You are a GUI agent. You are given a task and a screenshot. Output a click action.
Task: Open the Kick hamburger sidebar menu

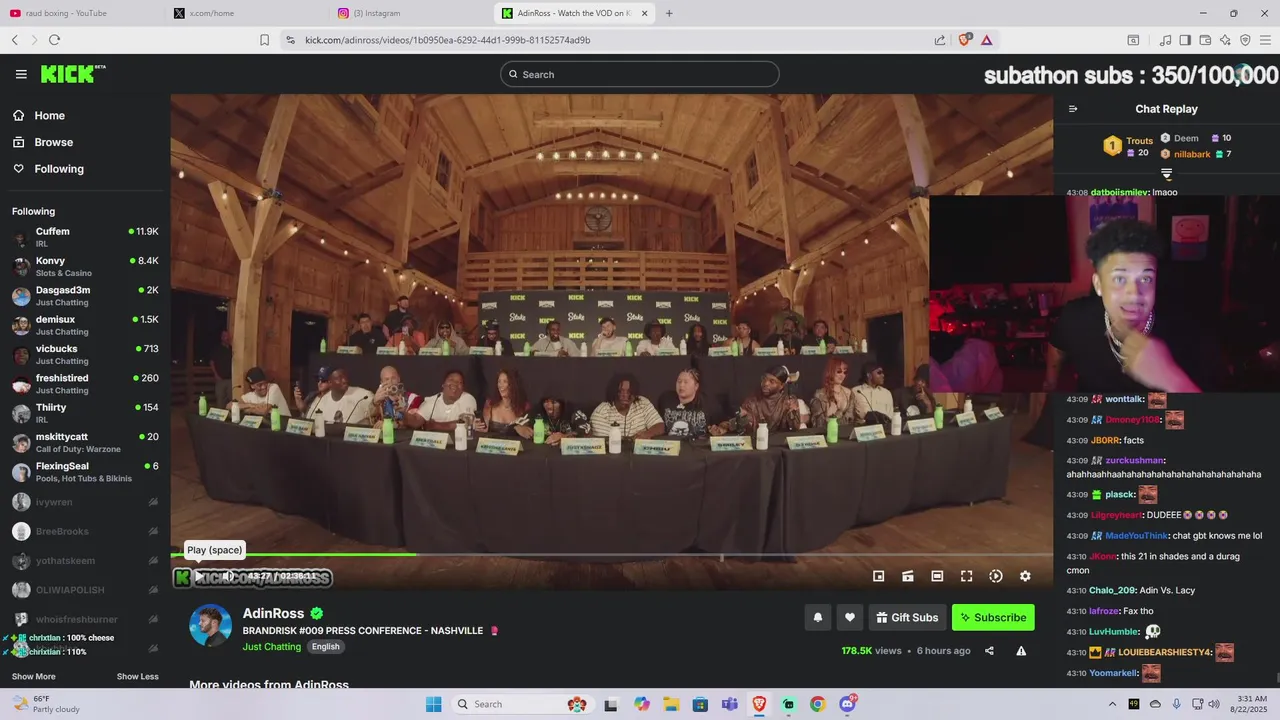21,74
